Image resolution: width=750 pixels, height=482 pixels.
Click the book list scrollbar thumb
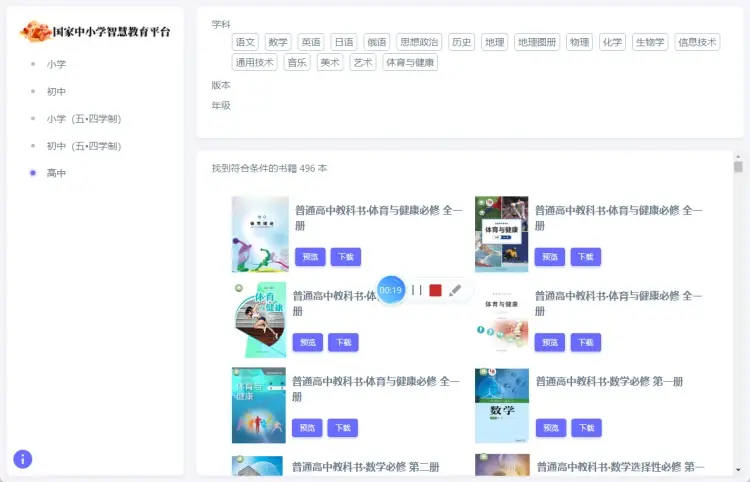738,167
